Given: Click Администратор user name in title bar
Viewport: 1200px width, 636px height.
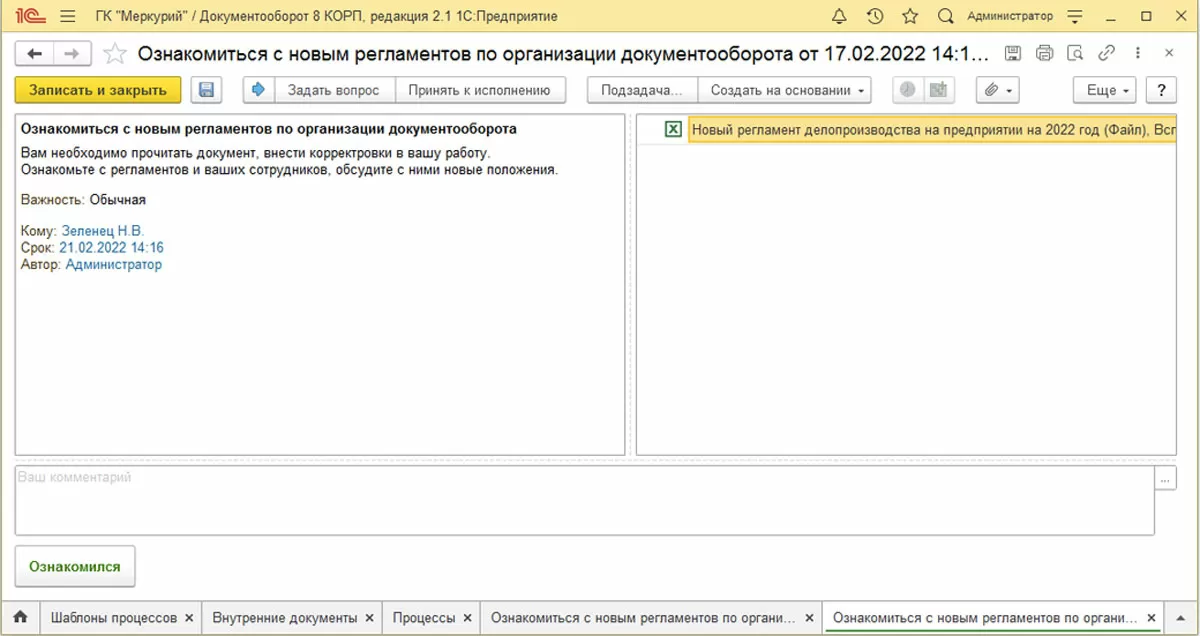Looking at the screenshot, I should point(1010,16).
